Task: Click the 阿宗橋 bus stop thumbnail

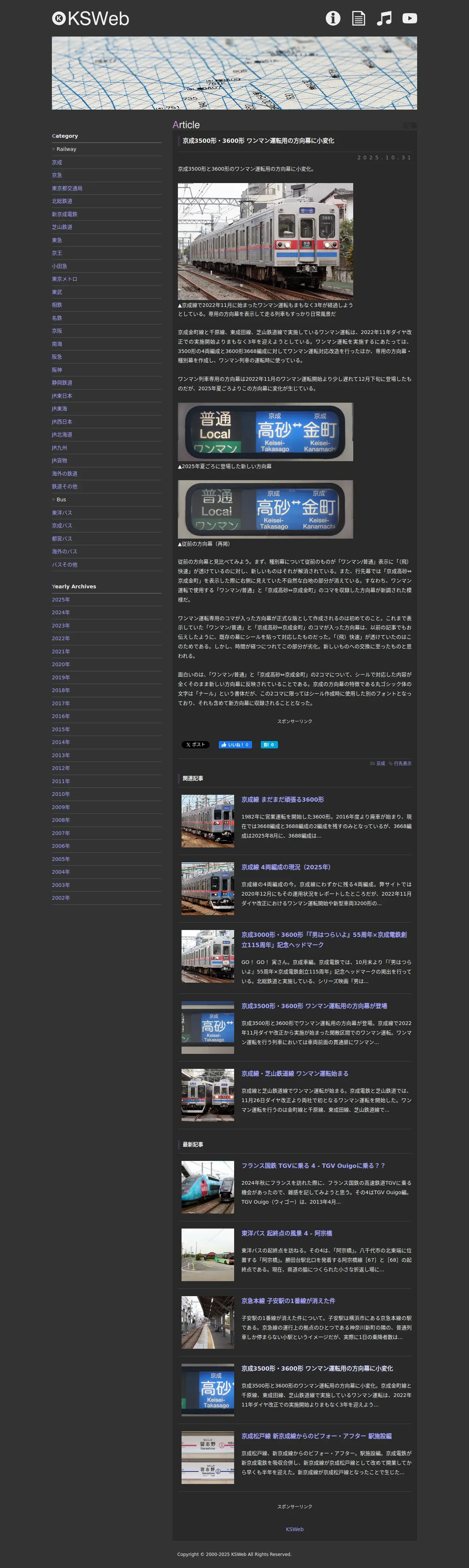Action: click(x=207, y=1254)
